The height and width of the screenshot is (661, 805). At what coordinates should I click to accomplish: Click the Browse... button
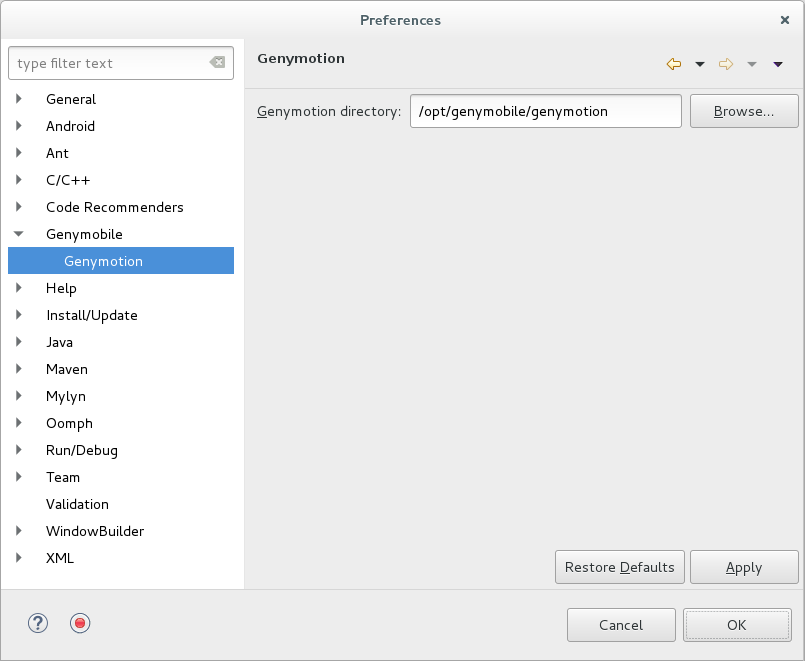click(744, 111)
